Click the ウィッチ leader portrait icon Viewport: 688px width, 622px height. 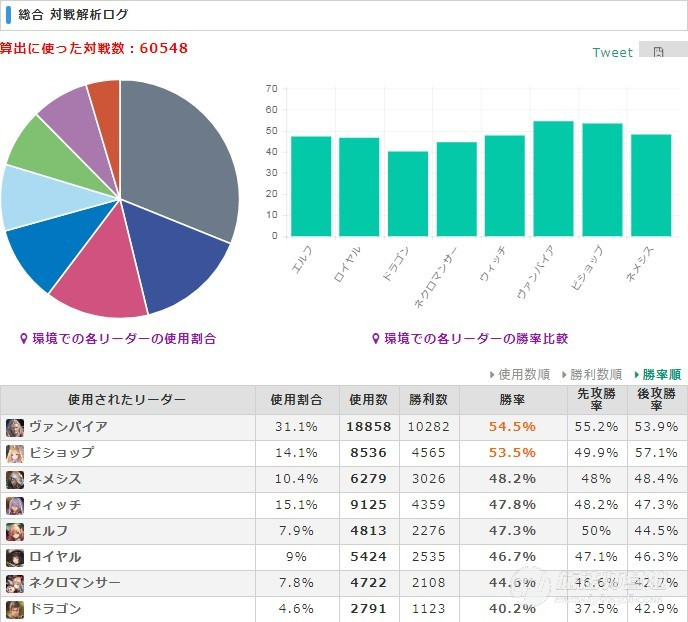click(15, 506)
